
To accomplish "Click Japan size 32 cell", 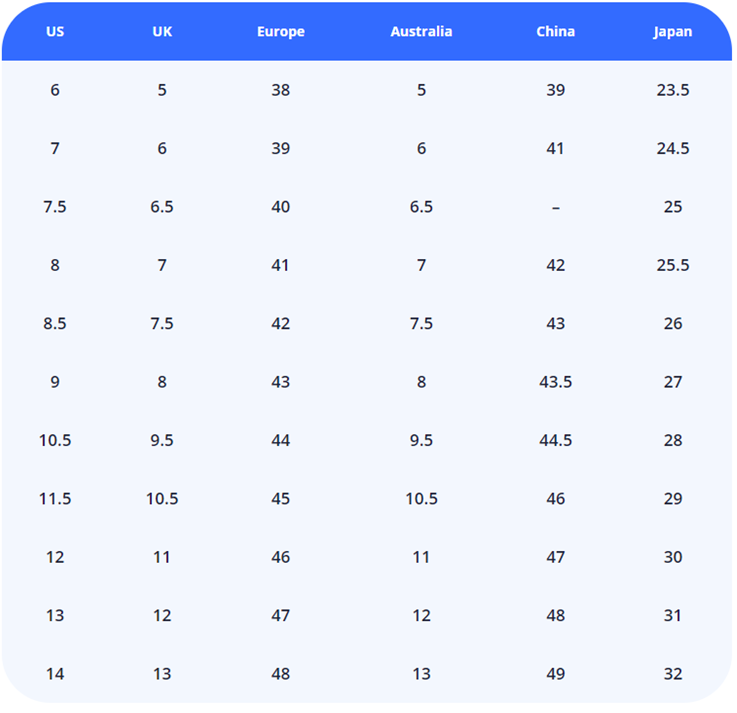I will point(673,674).
